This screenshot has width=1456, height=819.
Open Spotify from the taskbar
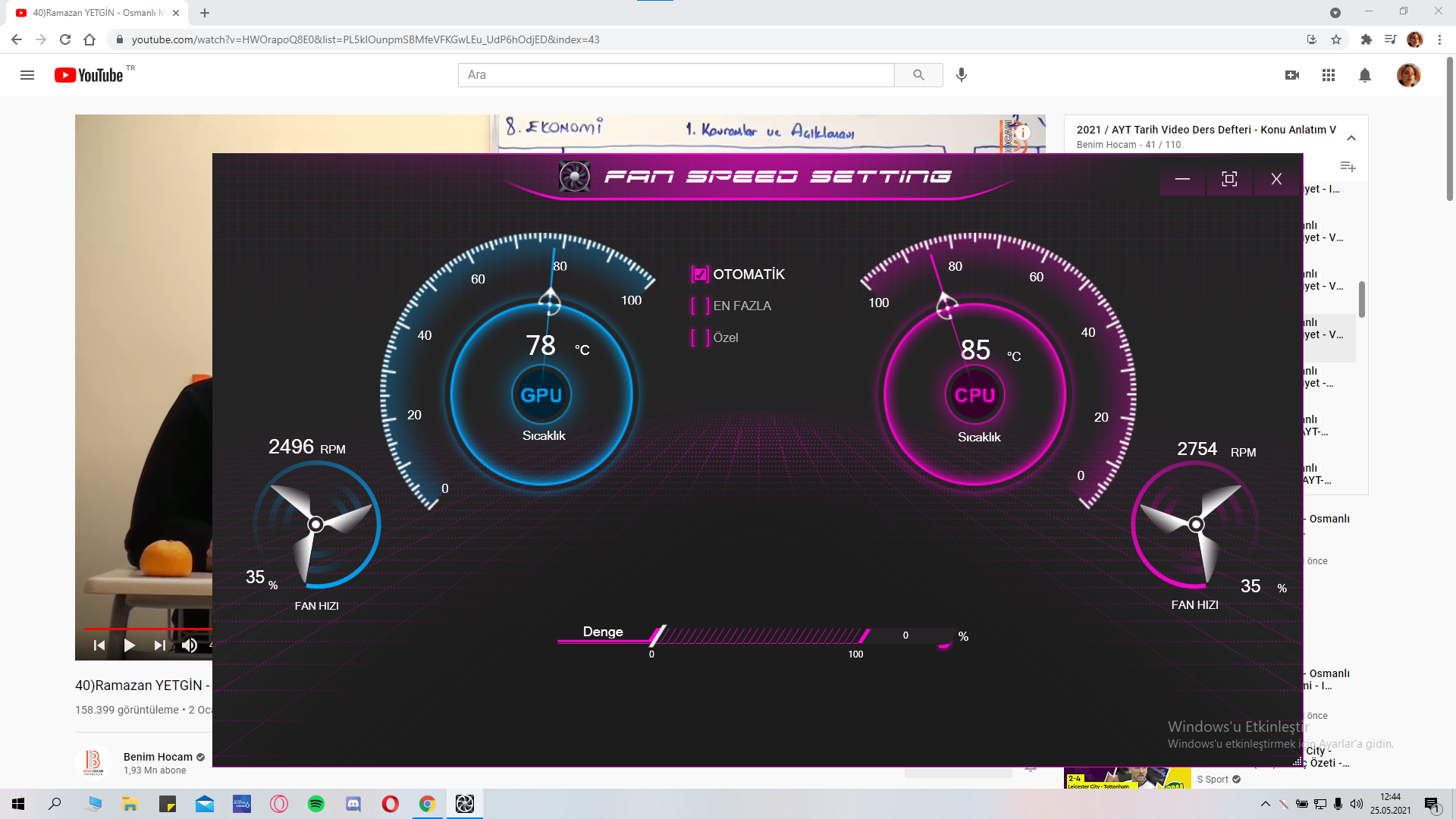point(316,804)
